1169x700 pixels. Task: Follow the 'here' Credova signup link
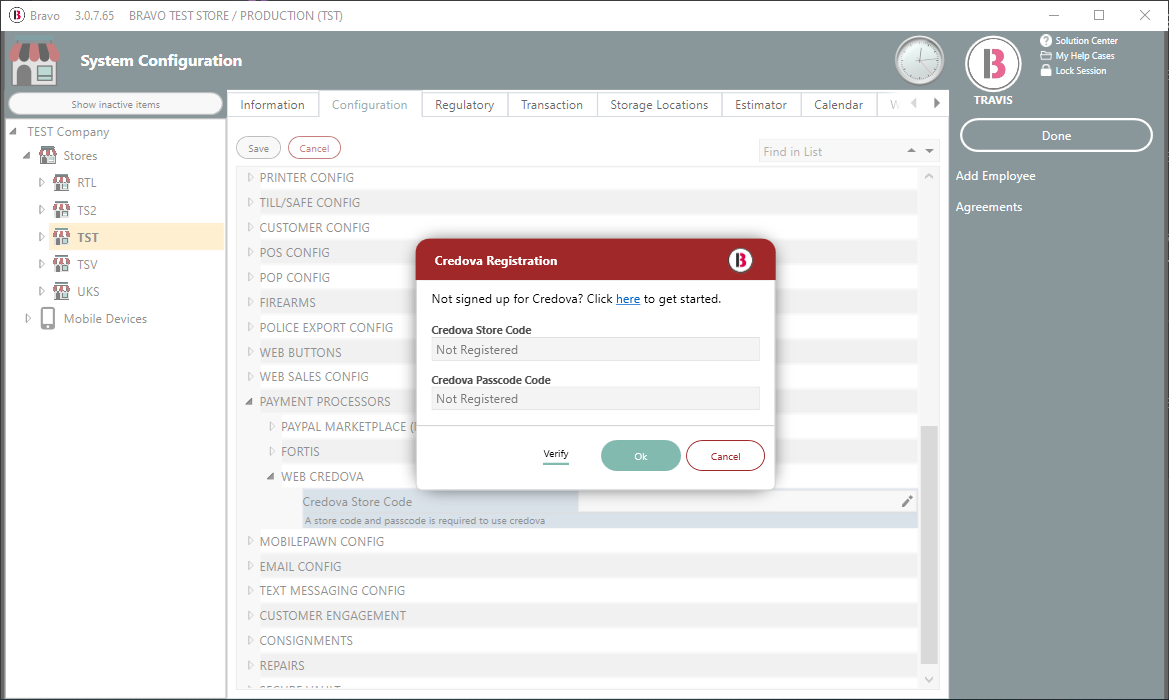click(628, 299)
